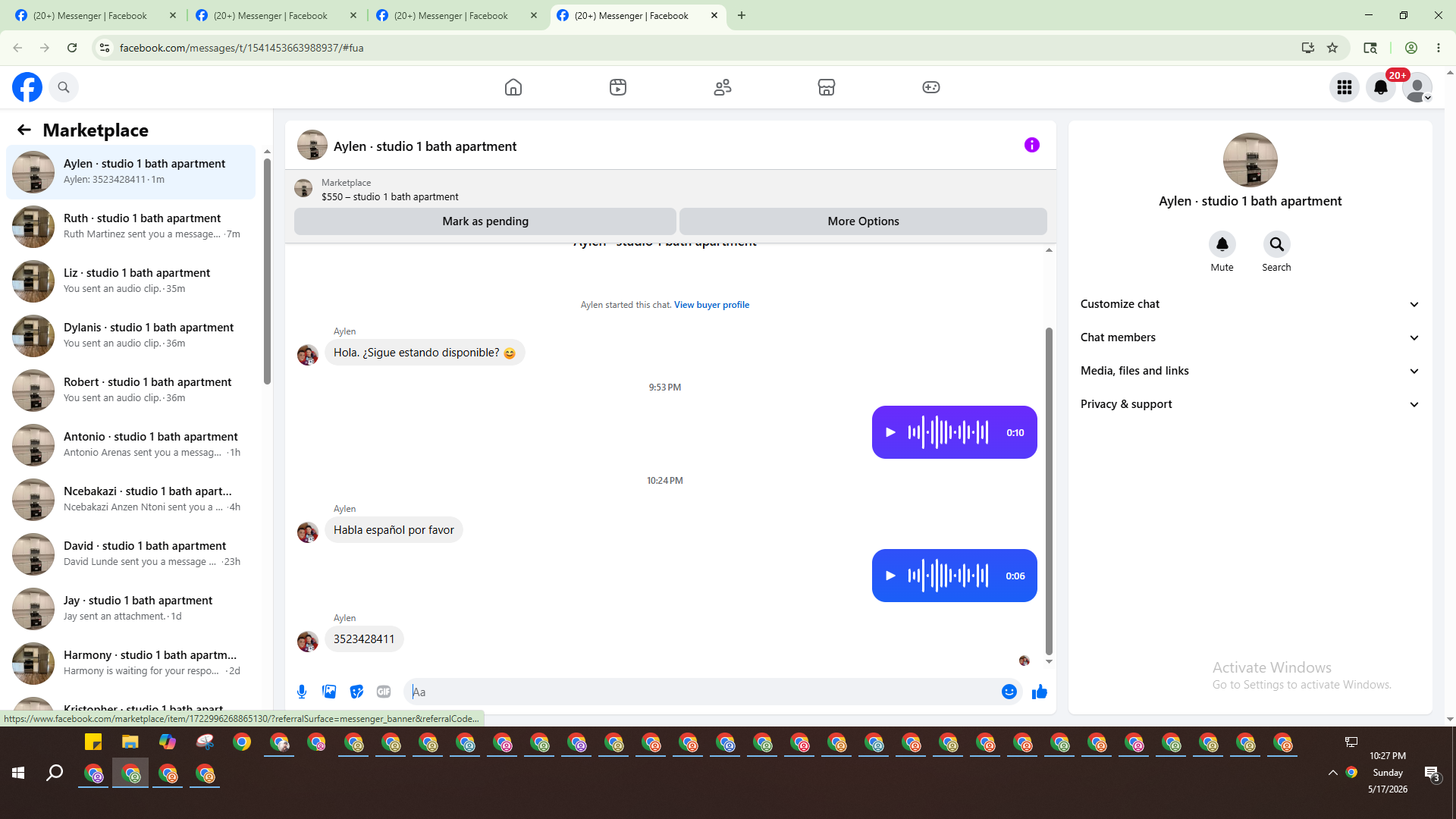Expand Customize chat section
Screen dimensions: 1456x819
pos(1250,304)
